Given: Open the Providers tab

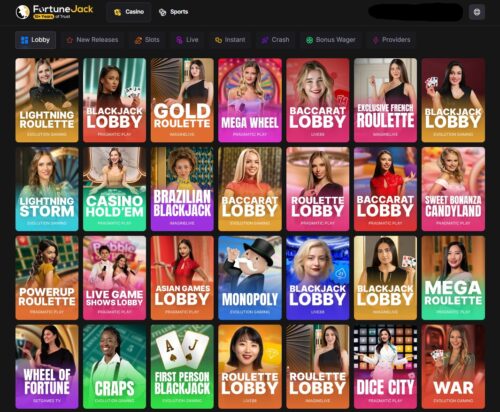Looking at the screenshot, I should tap(391, 40).
